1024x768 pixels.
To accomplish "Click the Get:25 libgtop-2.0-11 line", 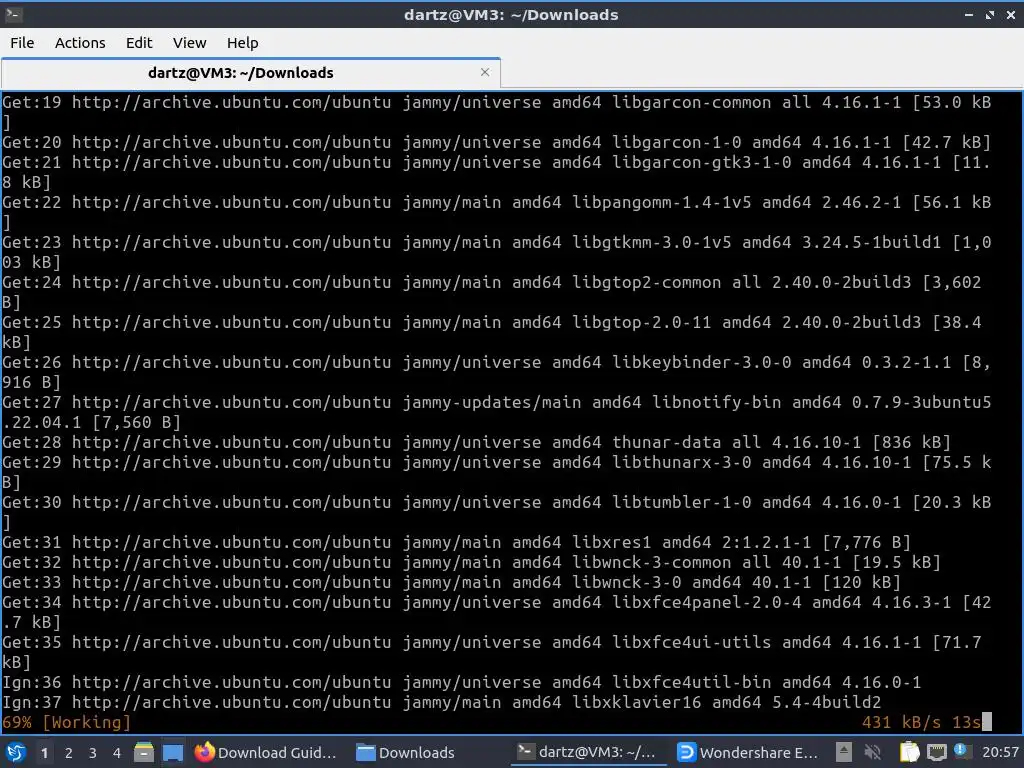I will pyautogui.click(x=492, y=332).
